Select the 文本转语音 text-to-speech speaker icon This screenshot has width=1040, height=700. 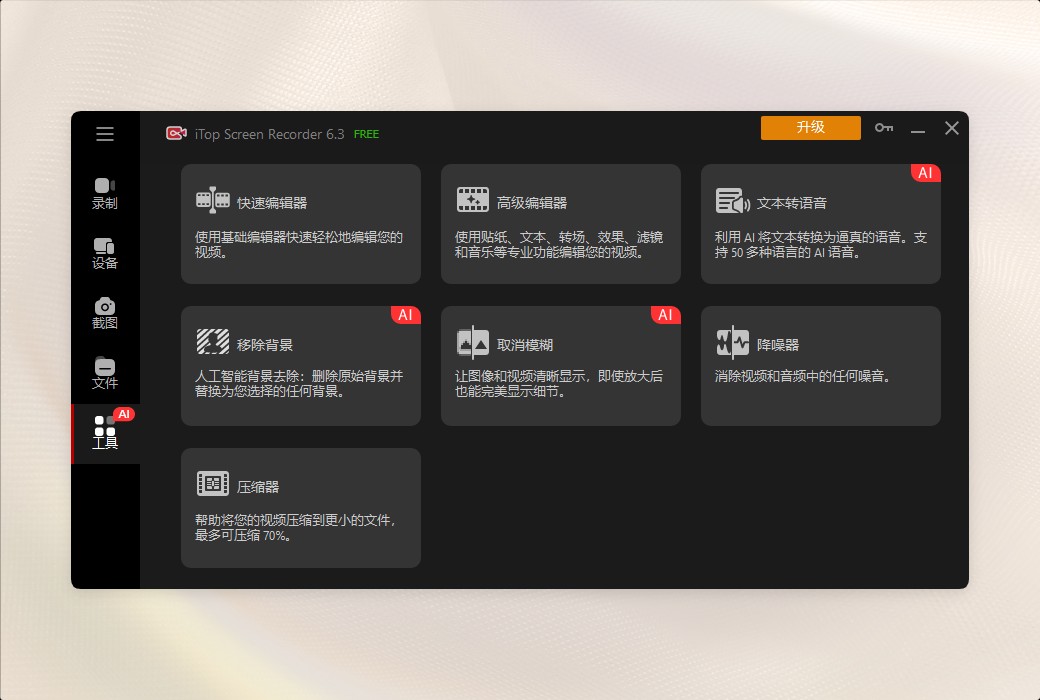click(x=732, y=199)
